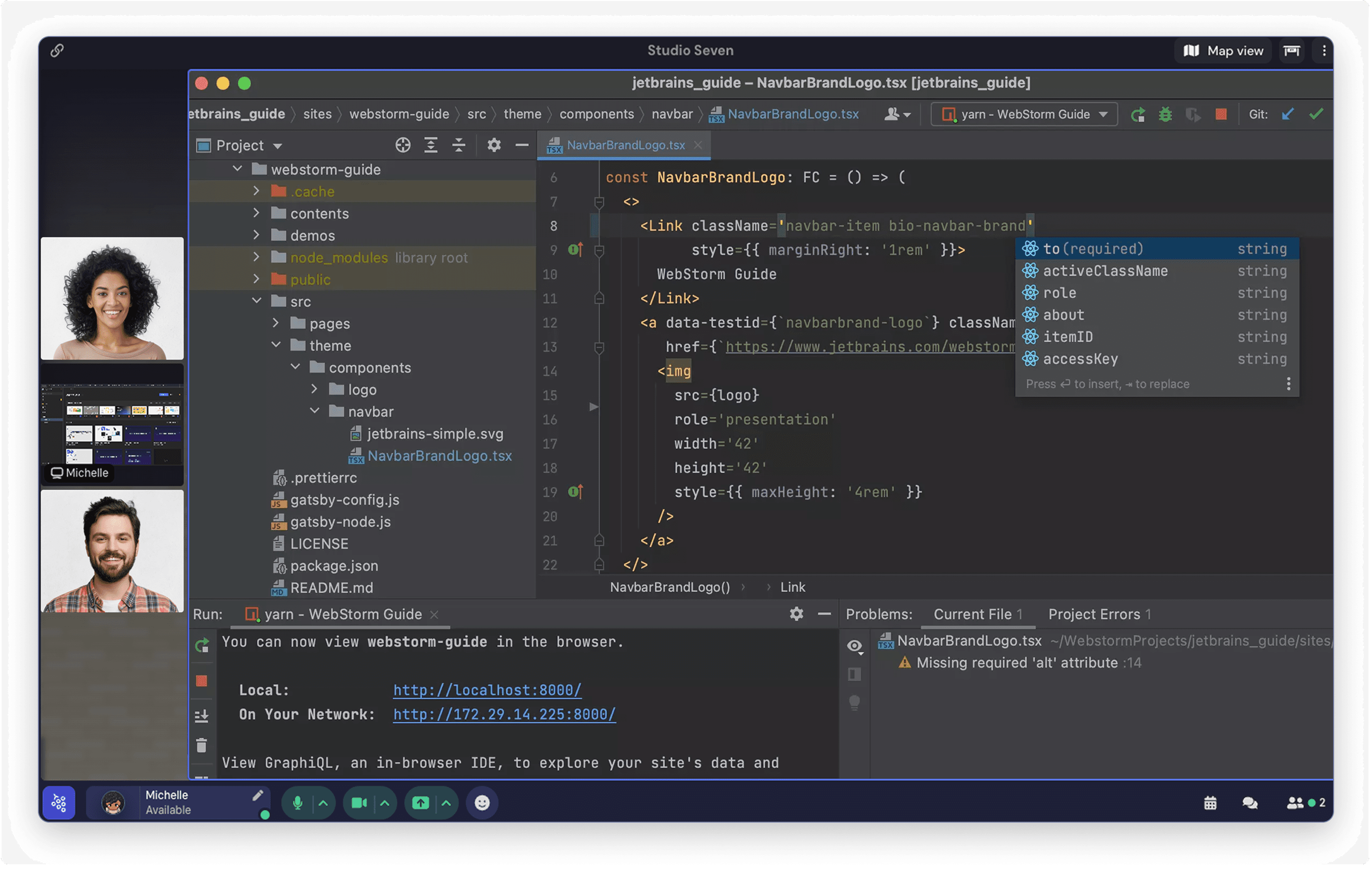Open the Map view

(x=1223, y=51)
